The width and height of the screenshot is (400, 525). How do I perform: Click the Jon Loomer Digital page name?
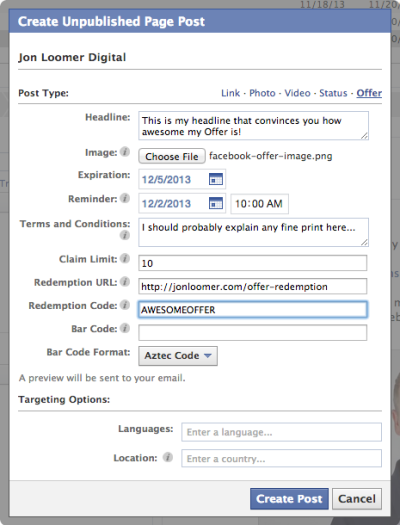pyautogui.click(x=72, y=58)
